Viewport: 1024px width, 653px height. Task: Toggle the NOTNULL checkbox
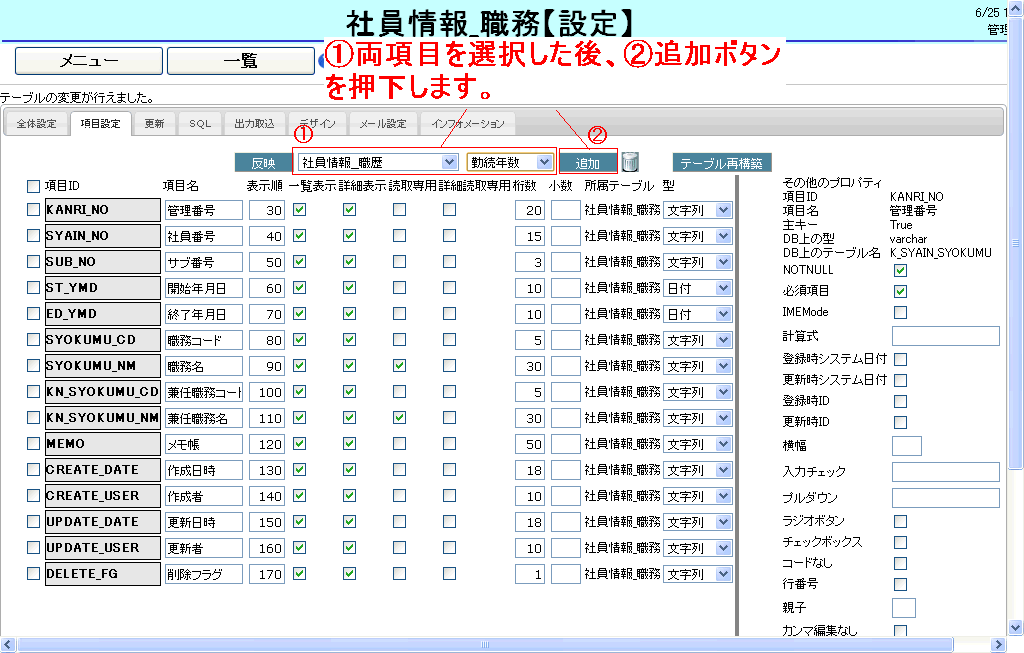(900, 270)
